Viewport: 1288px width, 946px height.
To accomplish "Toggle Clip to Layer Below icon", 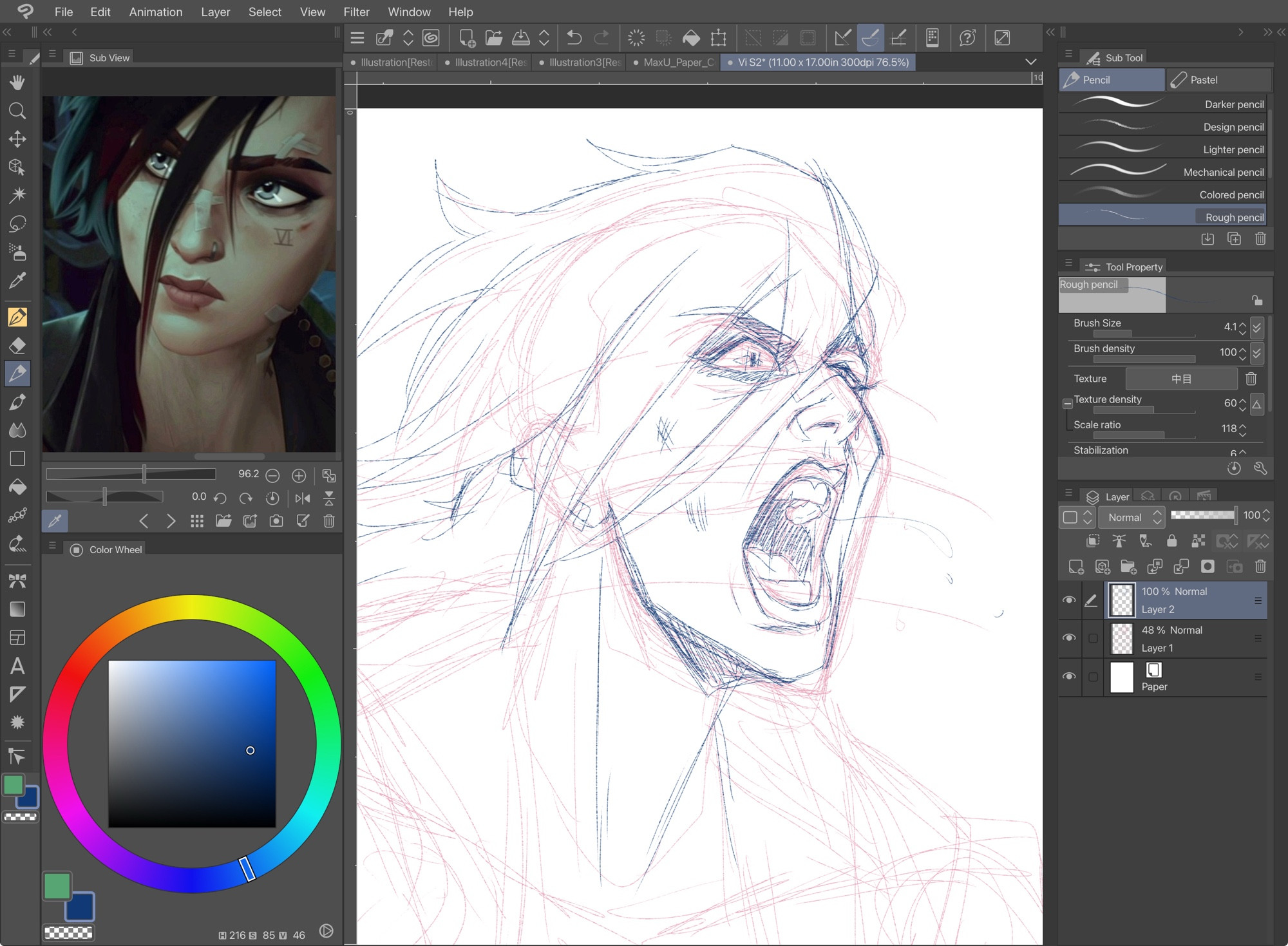I will pyautogui.click(x=1093, y=541).
